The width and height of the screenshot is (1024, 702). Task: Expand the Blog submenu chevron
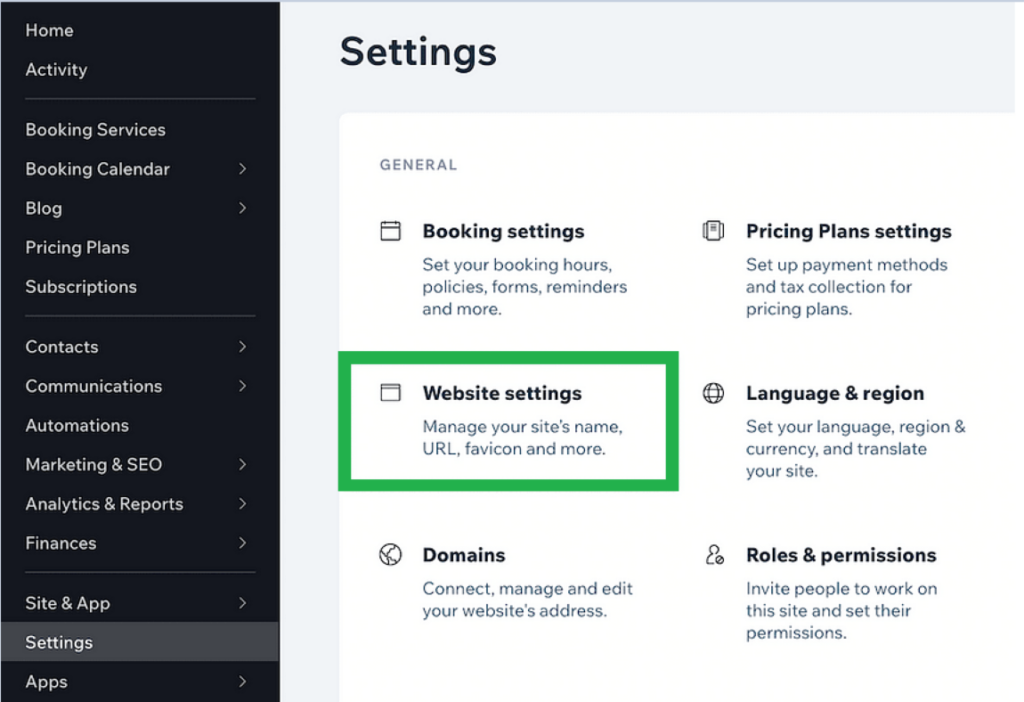[x=243, y=208]
